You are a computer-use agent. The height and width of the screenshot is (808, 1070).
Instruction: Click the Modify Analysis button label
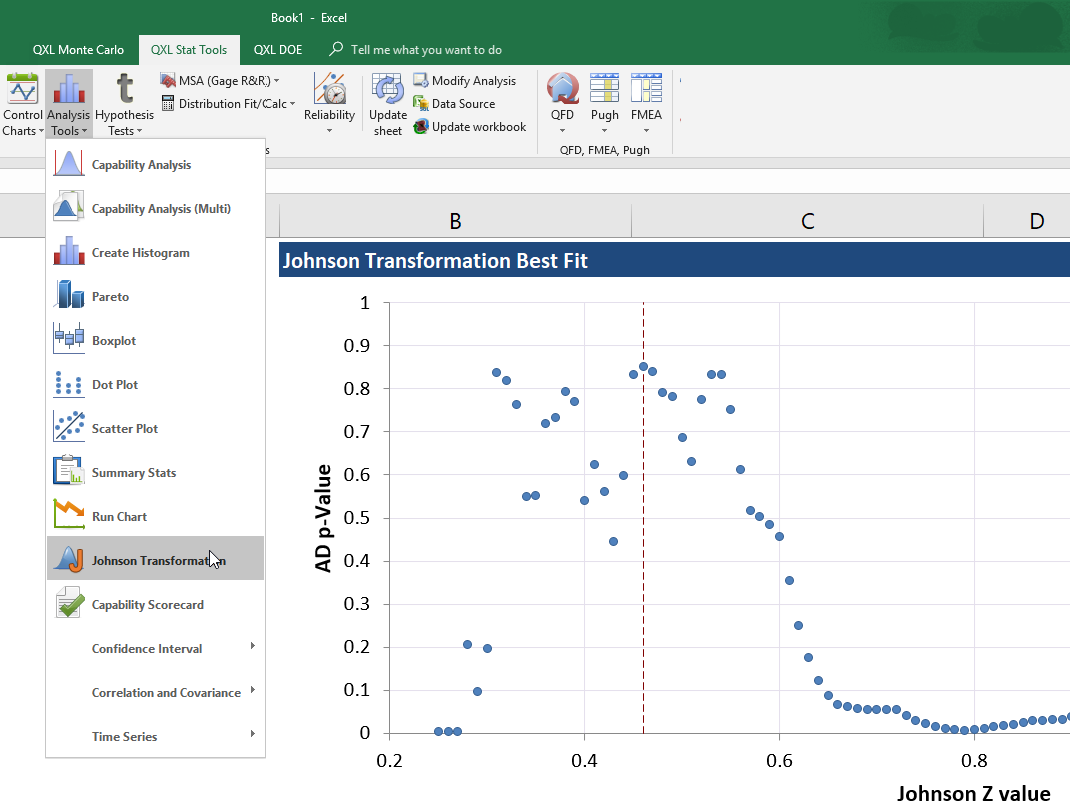pyautogui.click(x=474, y=81)
